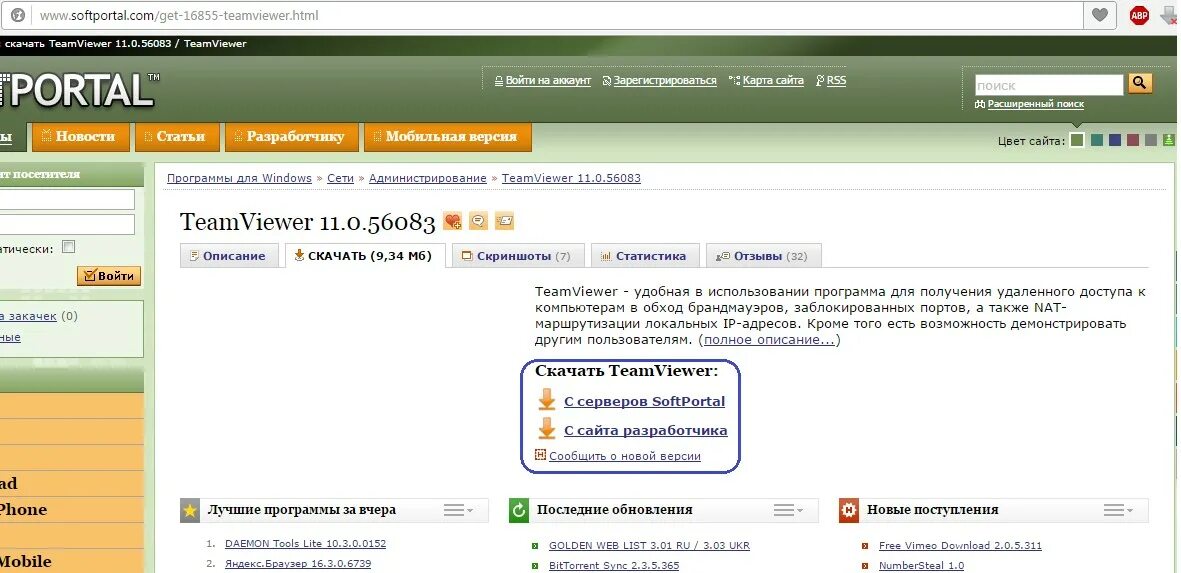Open the СКАЧАТЬ (9,34 Мб) tab

pyautogui.click(x=365, y=255)
